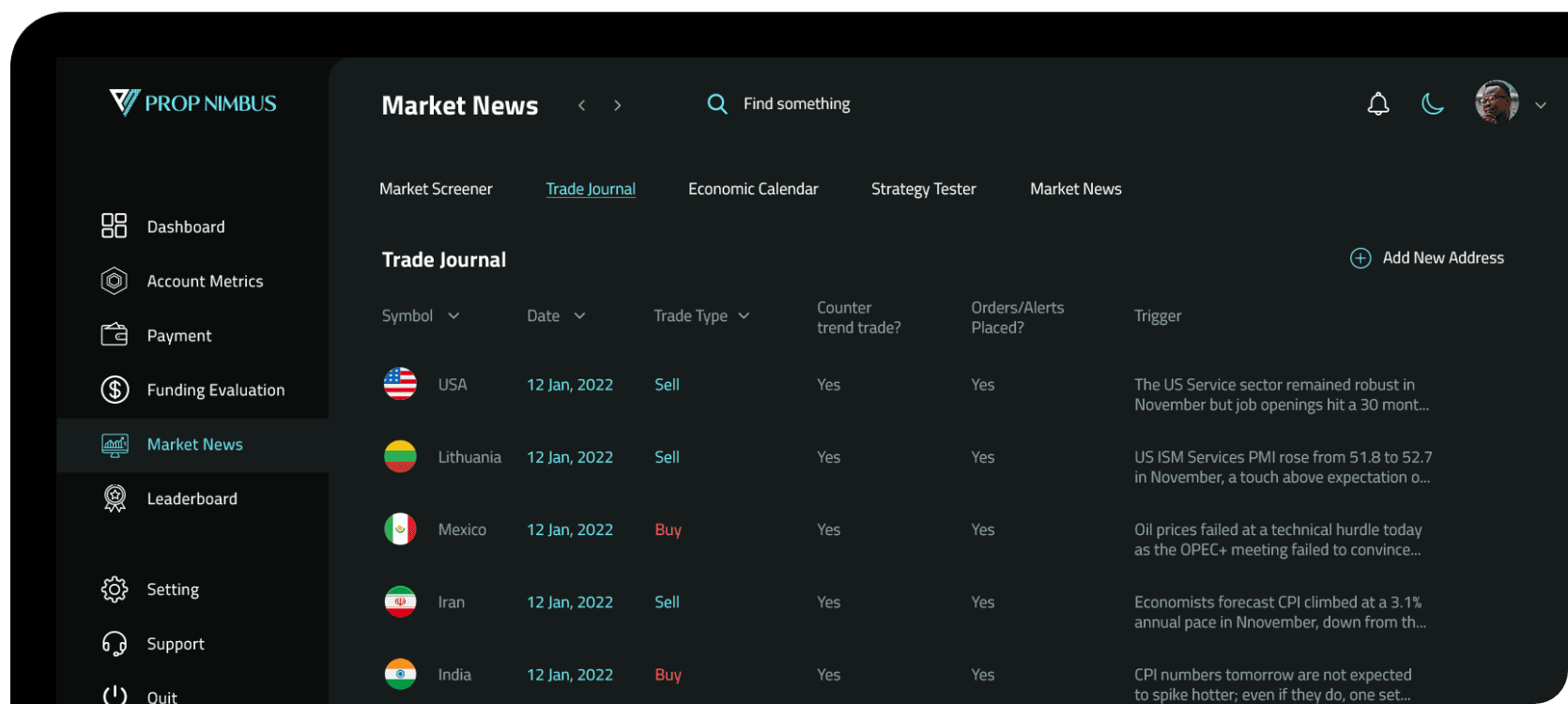Click the Dashboard grid icon in the sidebar

(x=114, y=226)
